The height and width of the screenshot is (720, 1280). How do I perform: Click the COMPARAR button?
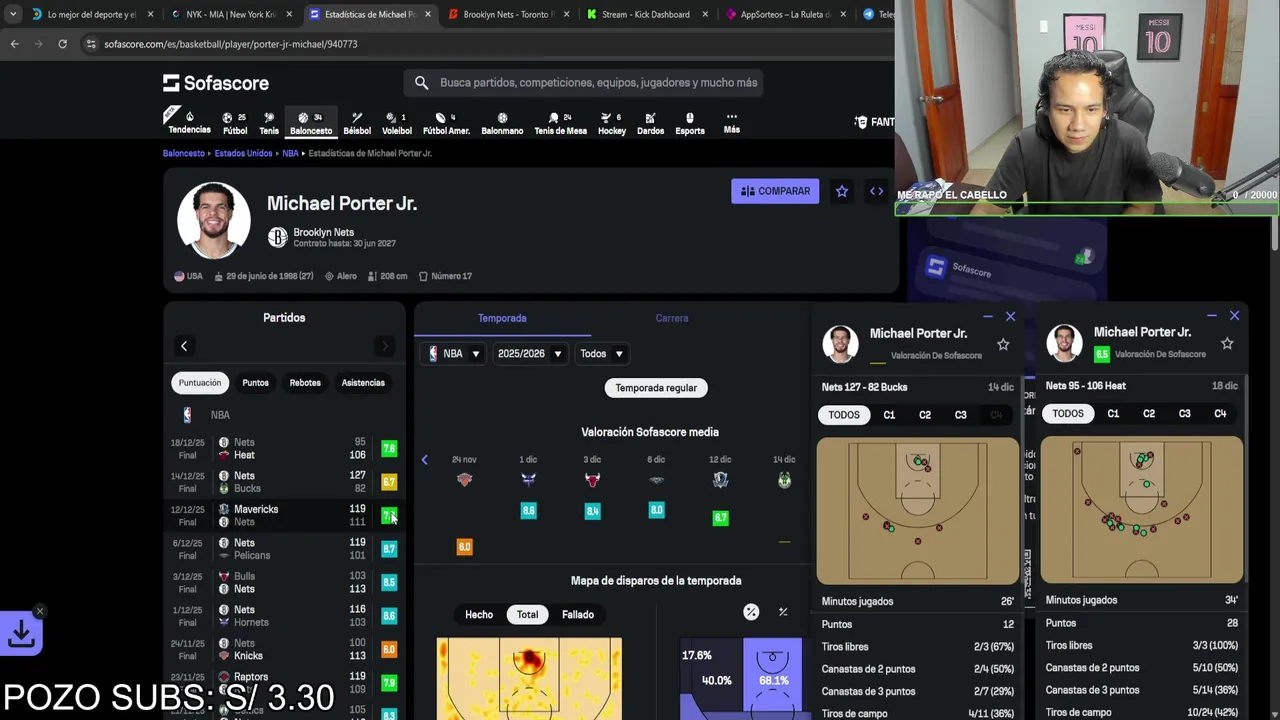click(775, 191)
